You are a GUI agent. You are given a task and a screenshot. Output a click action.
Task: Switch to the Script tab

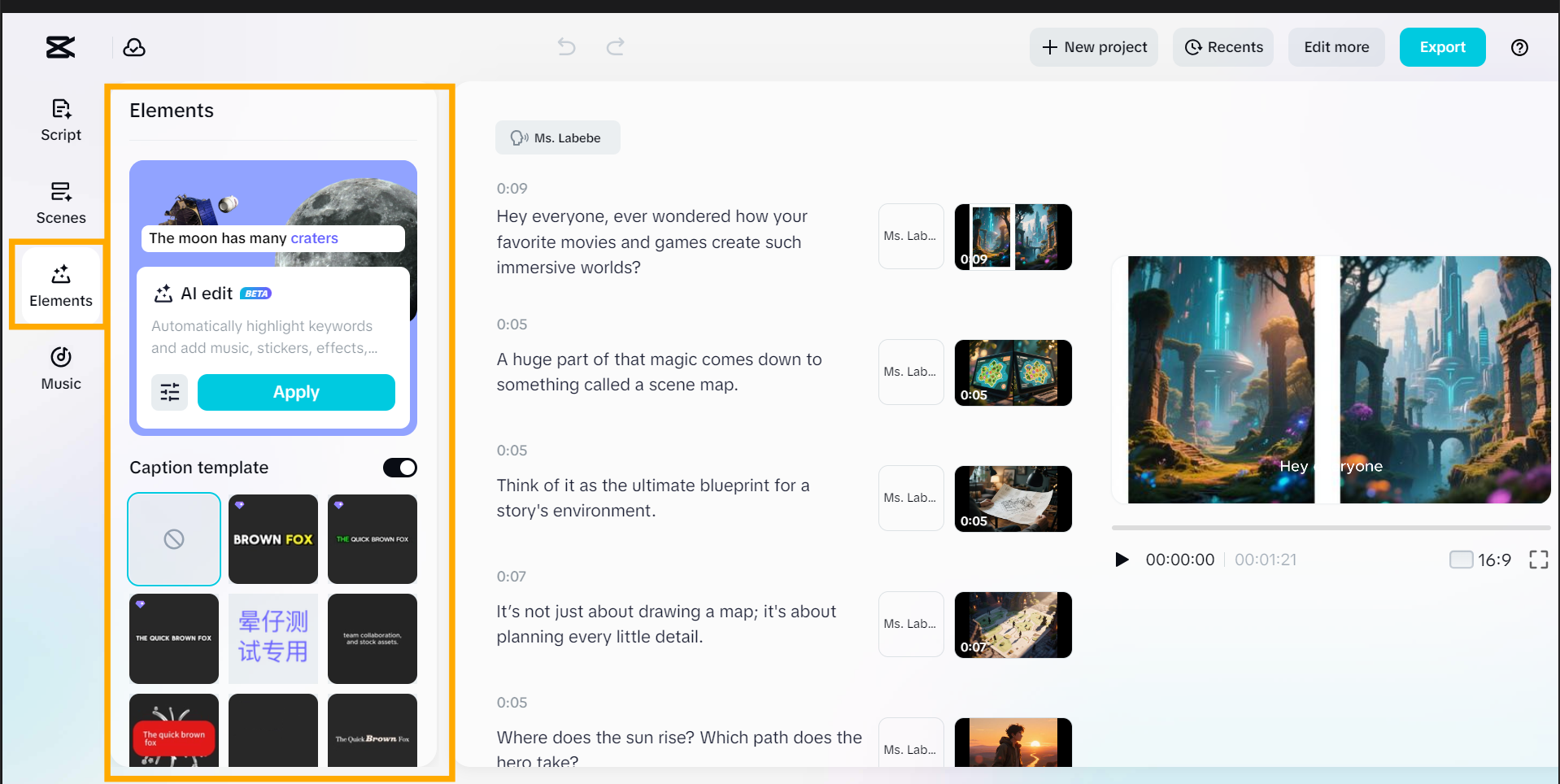point(61,120)
